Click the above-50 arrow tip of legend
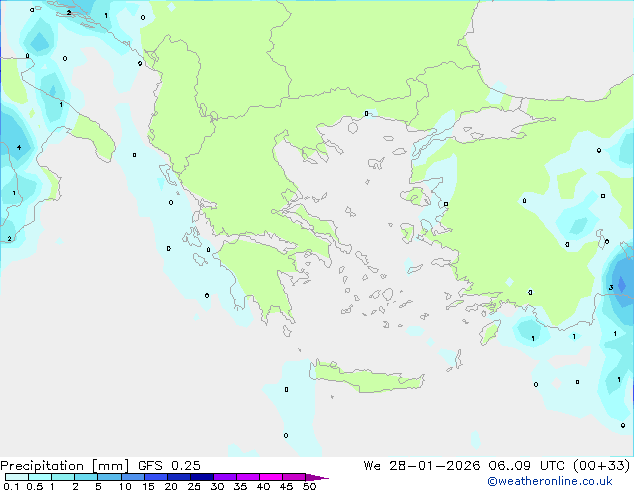 [x=317, y=477]
